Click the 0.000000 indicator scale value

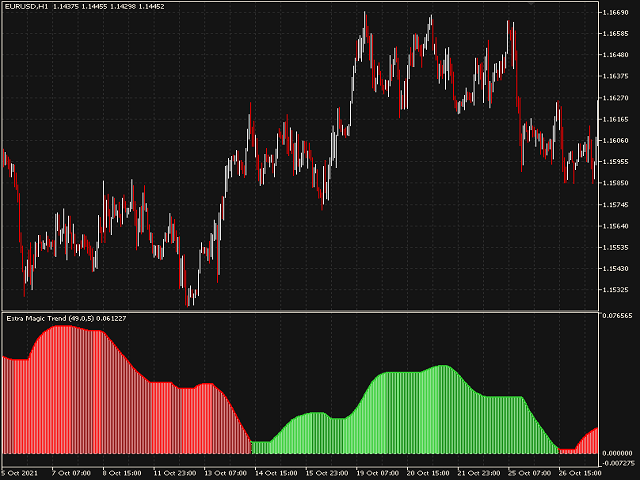[x=617, y=453]
